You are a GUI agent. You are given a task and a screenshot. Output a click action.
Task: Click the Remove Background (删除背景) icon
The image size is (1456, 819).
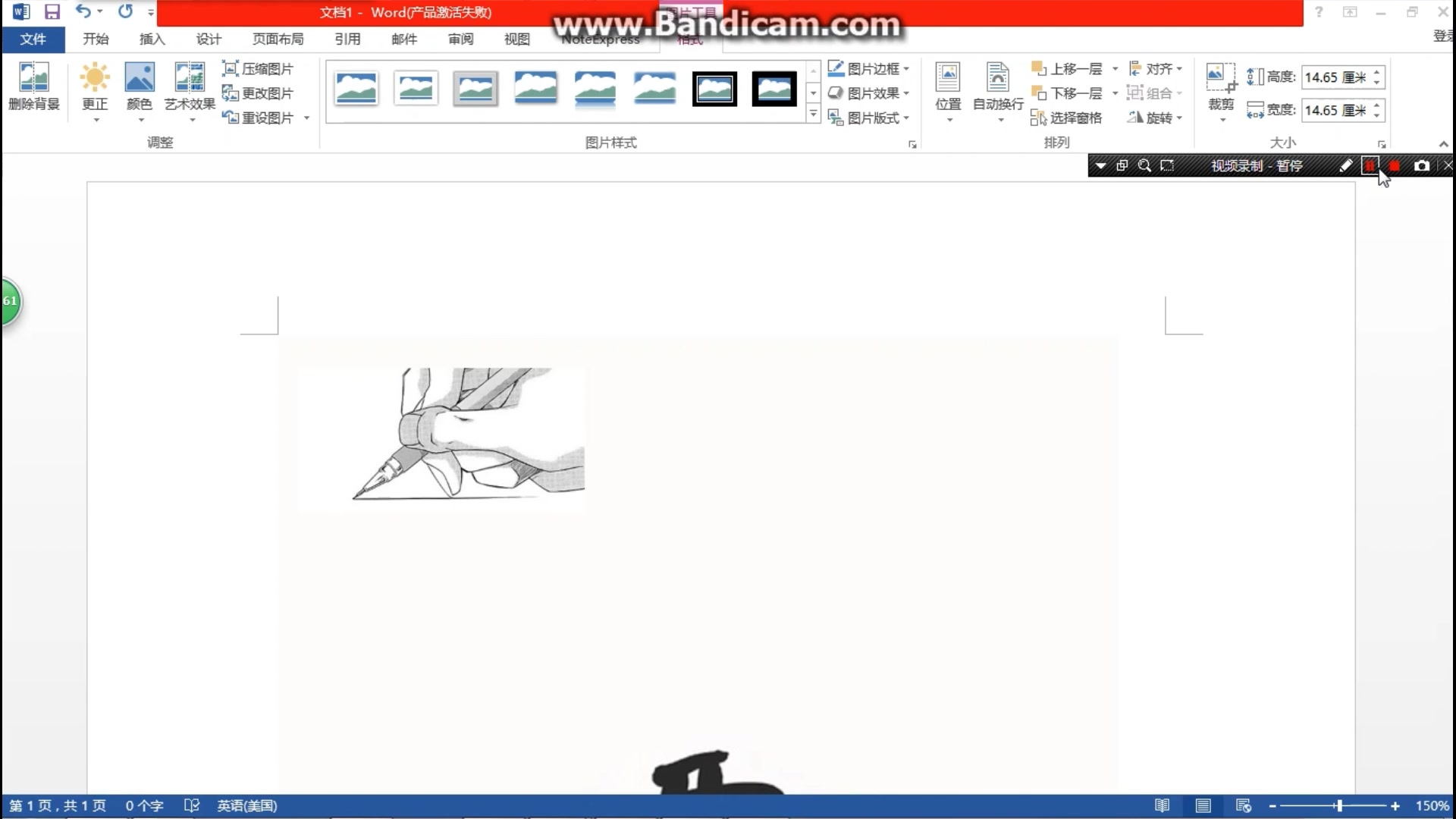33,78
